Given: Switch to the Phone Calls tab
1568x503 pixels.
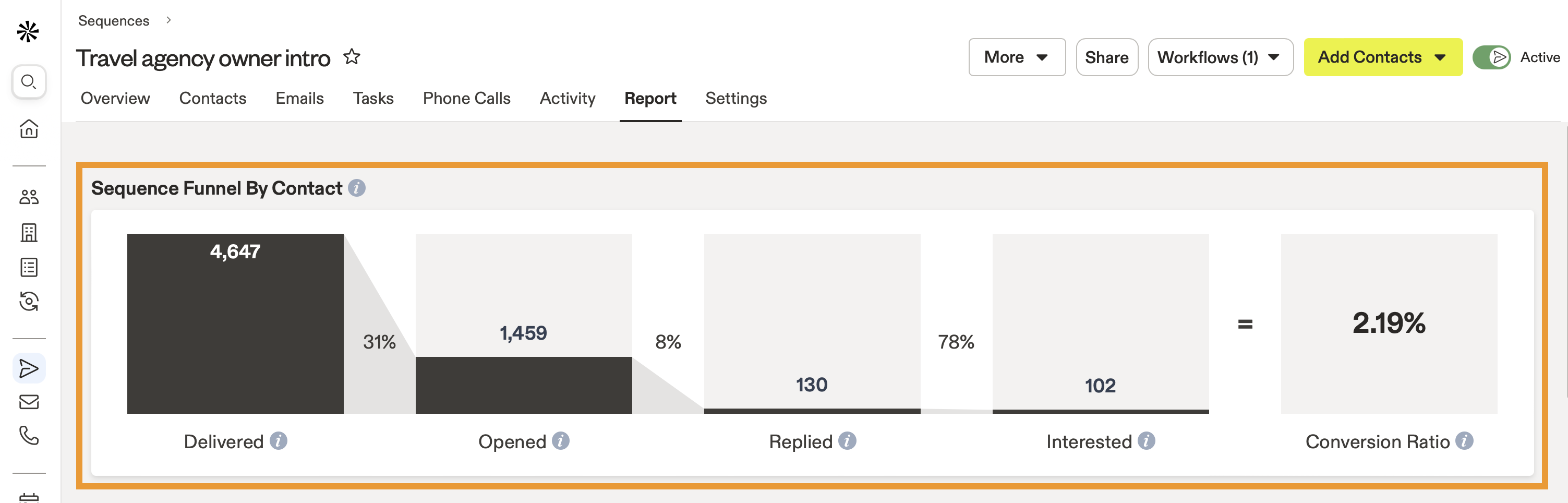Looking at the screenshot, I should point(466,98).
